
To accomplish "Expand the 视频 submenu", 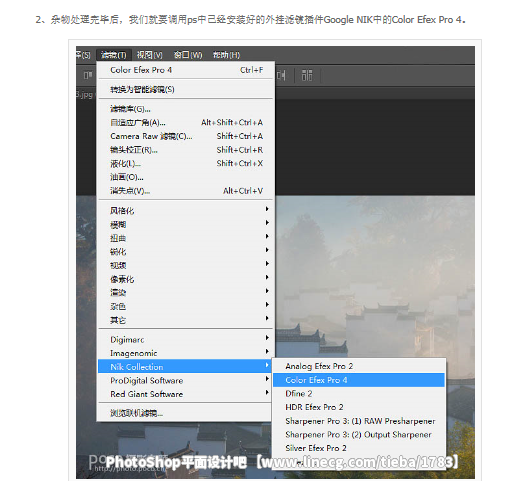I will 186,265.
